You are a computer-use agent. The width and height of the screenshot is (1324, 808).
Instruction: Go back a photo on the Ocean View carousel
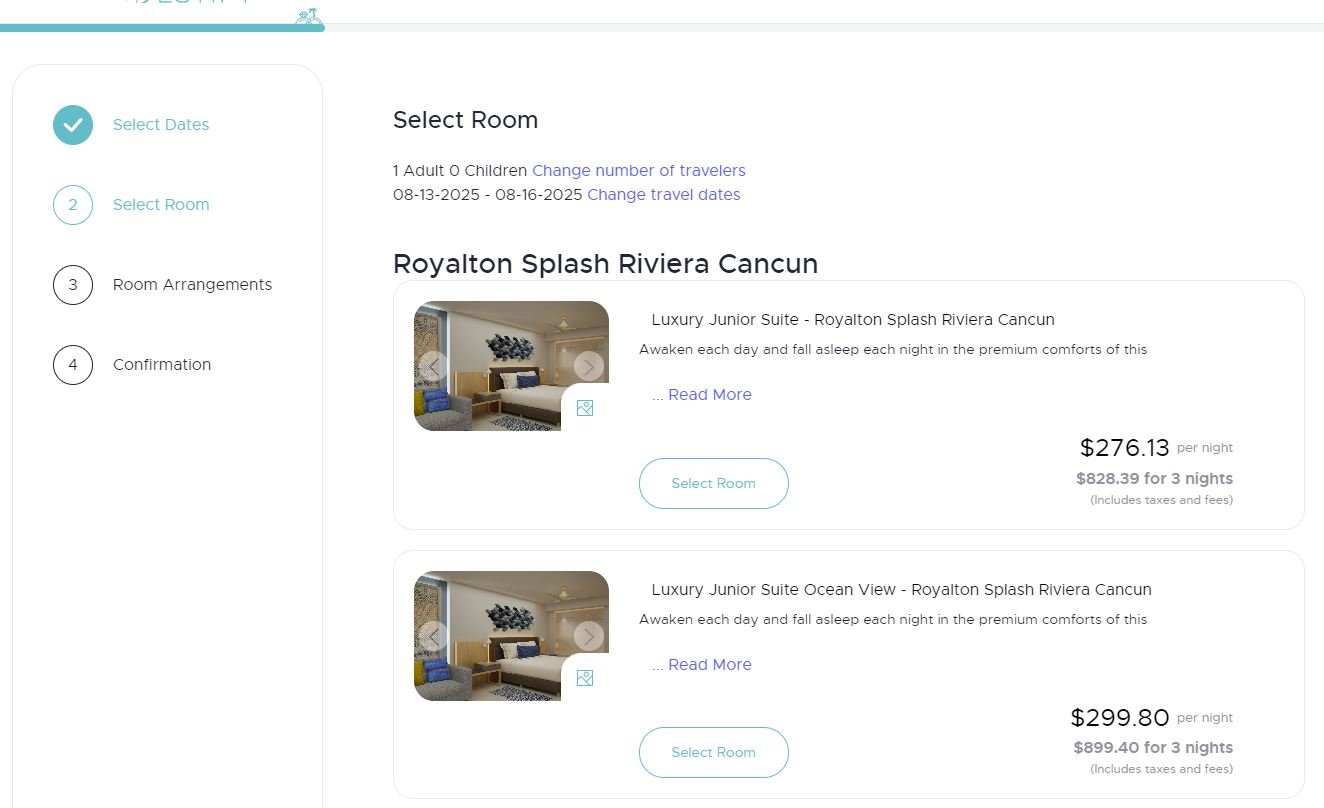(x=432, y=636)
